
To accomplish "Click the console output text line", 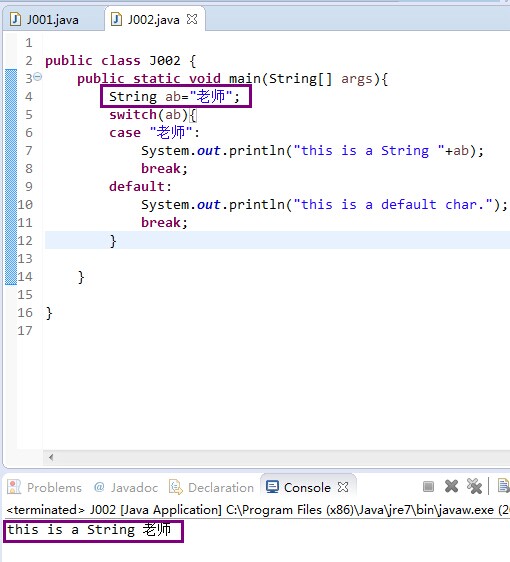I will 89,529.
